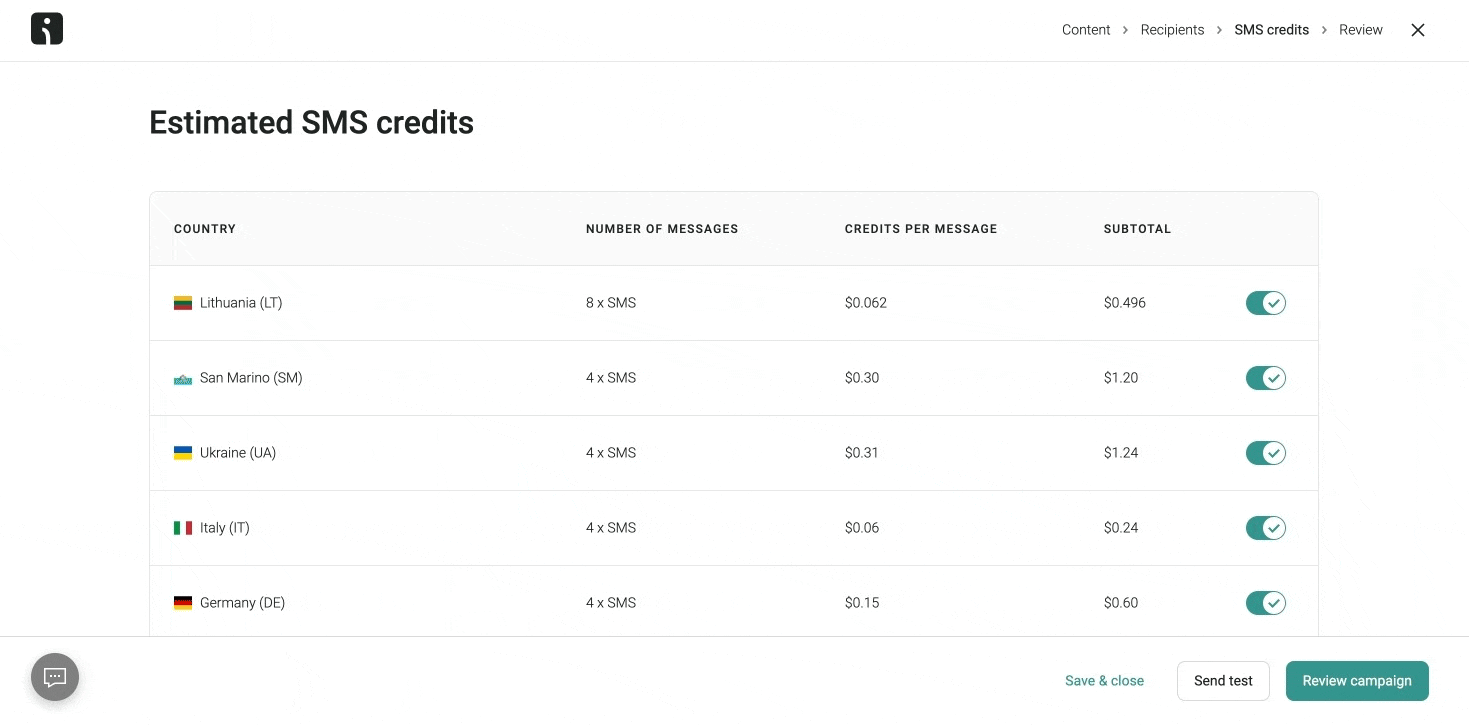Viewport: 1469px width, 725px height.
Task: Open the chat support widget
Action: 54,677
